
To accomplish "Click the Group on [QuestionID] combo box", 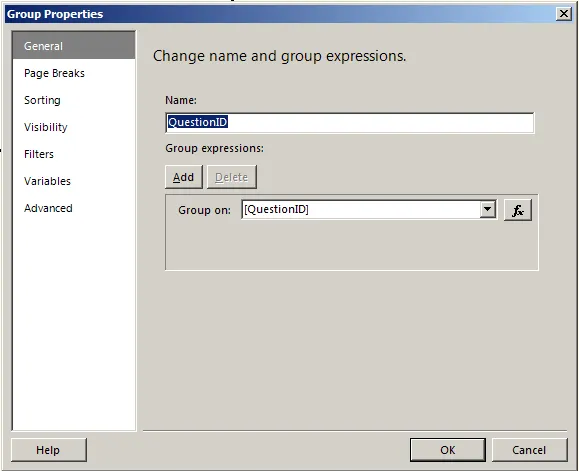I will point(369,210).
